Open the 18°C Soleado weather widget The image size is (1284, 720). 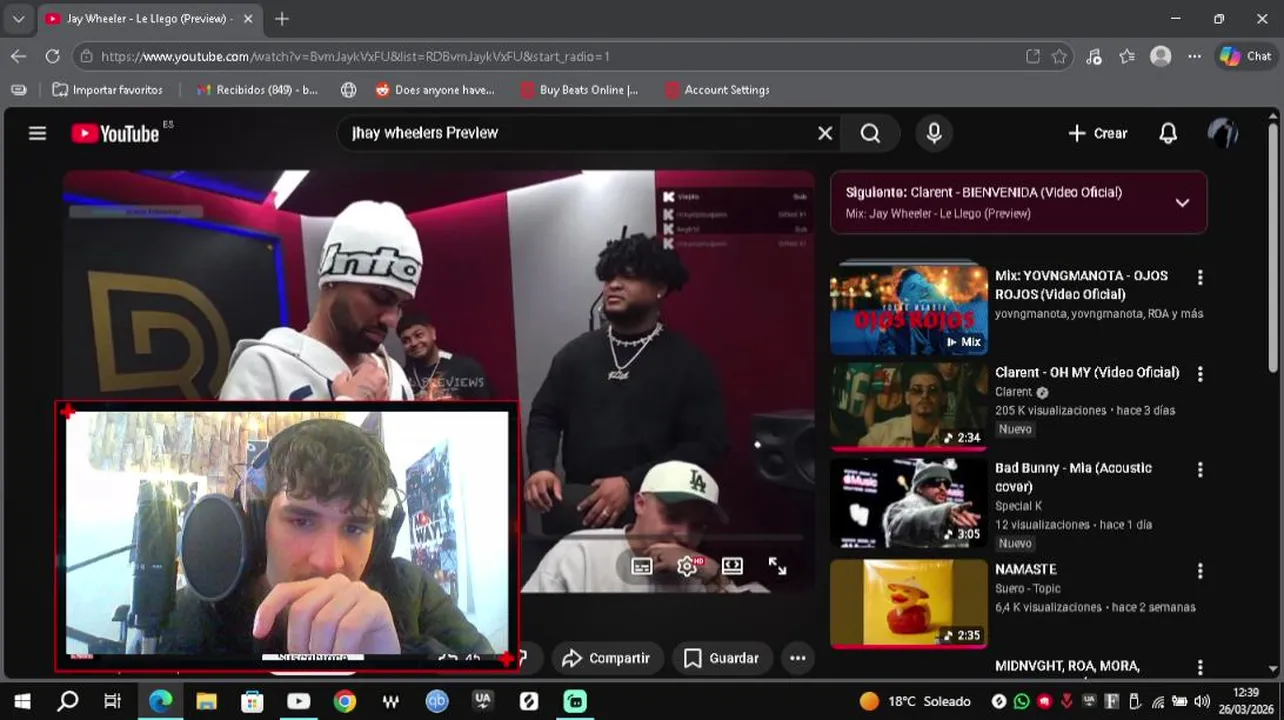915,701
